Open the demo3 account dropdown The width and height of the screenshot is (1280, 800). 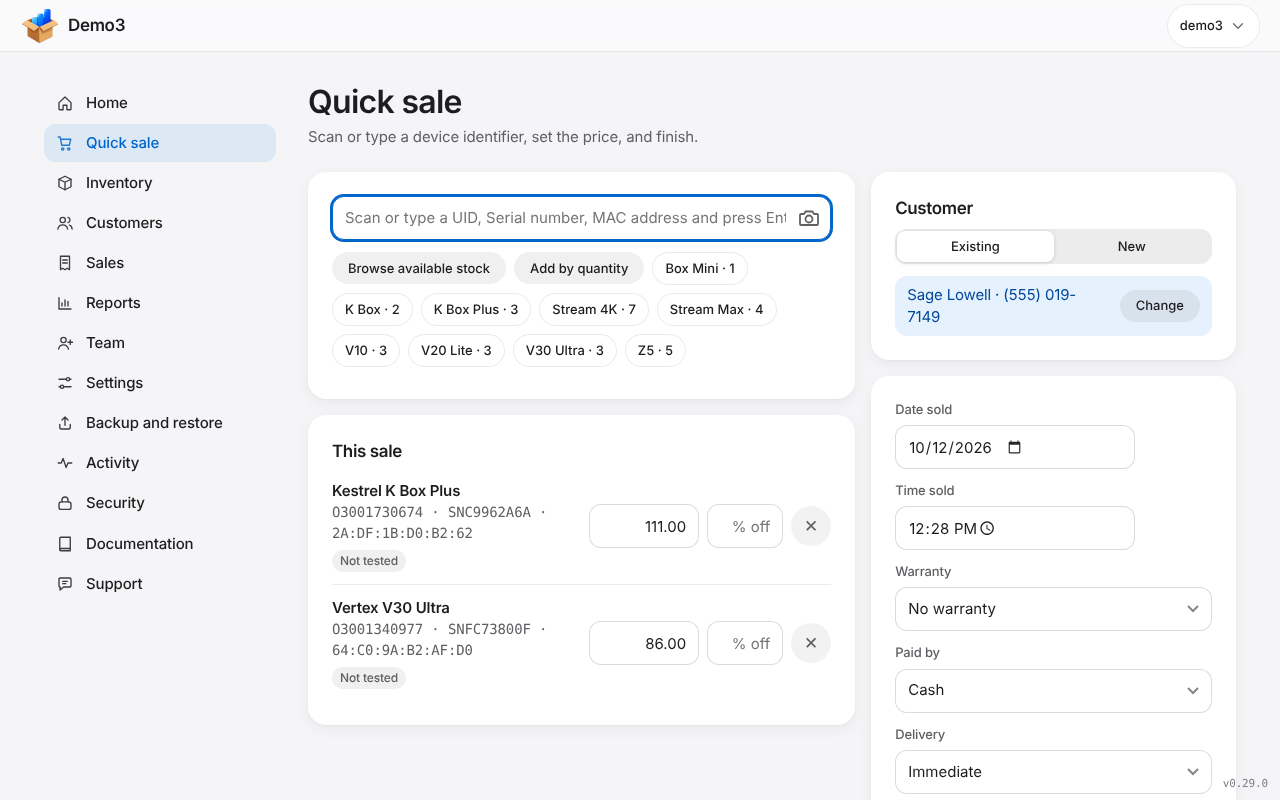pyautogui.click(x=1212, y=26)
